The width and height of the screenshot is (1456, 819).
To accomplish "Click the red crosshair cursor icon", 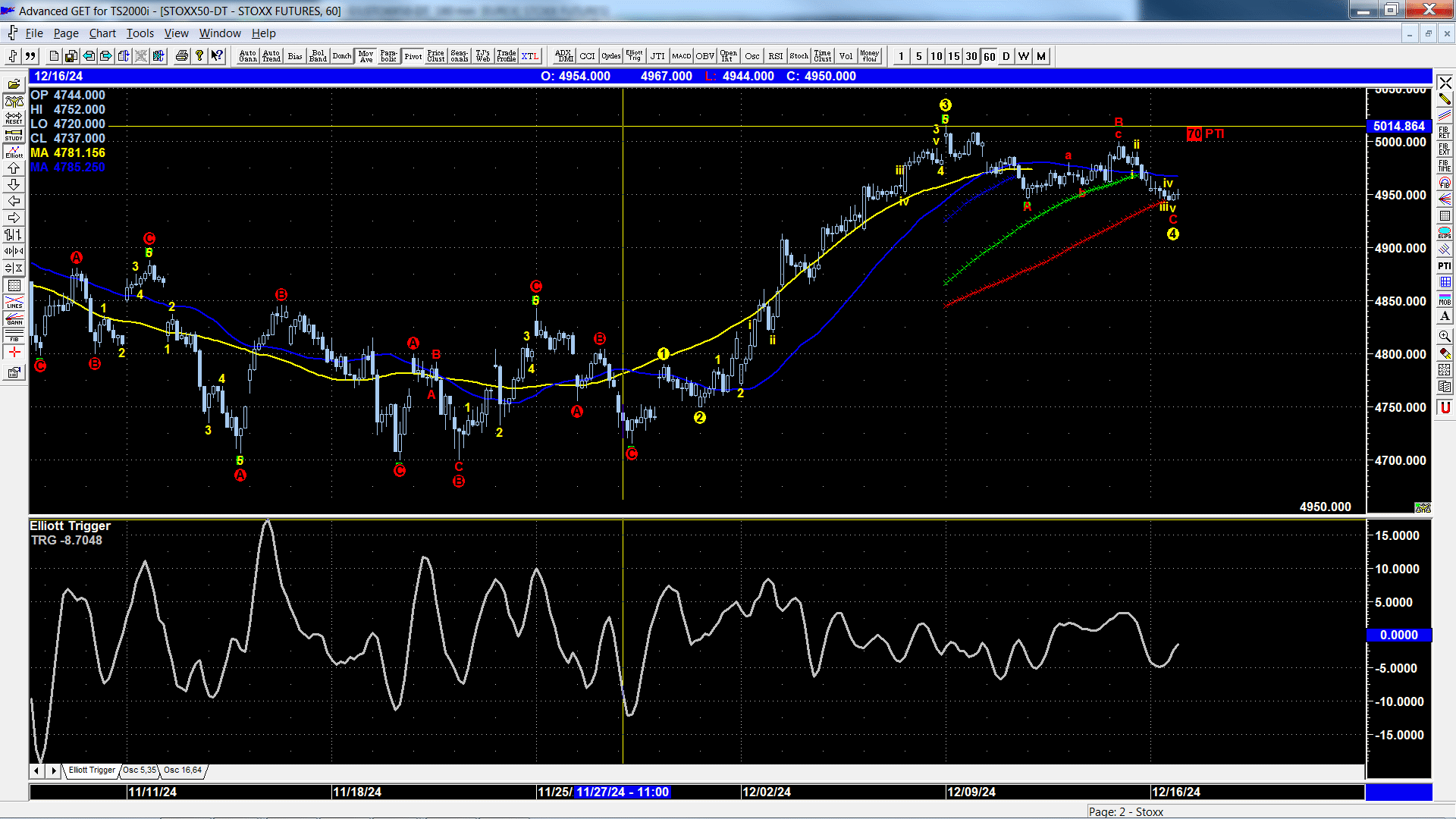I will pyautogui.click(x=14, y=352).
